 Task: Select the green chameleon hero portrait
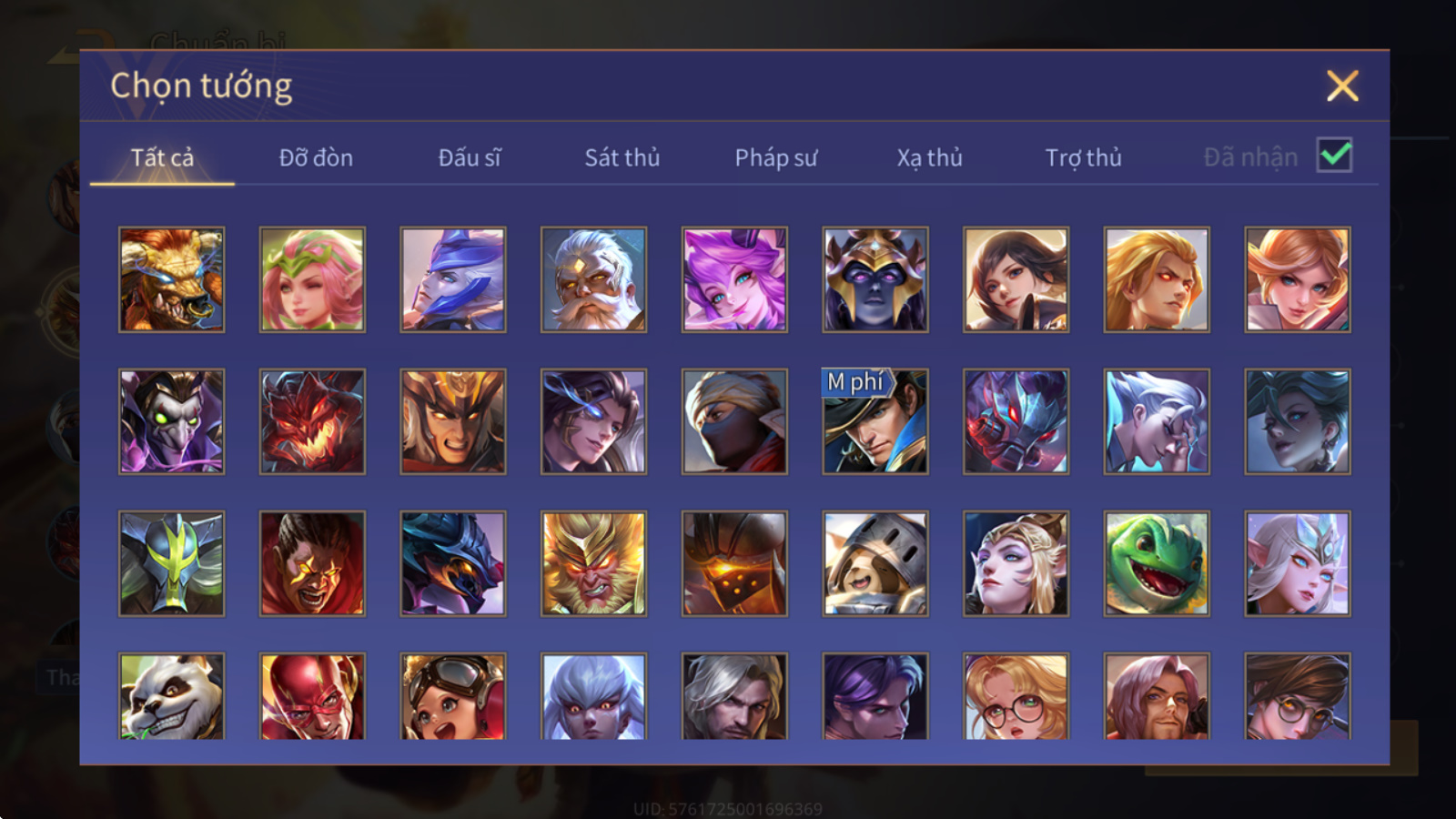[1157, 563]
